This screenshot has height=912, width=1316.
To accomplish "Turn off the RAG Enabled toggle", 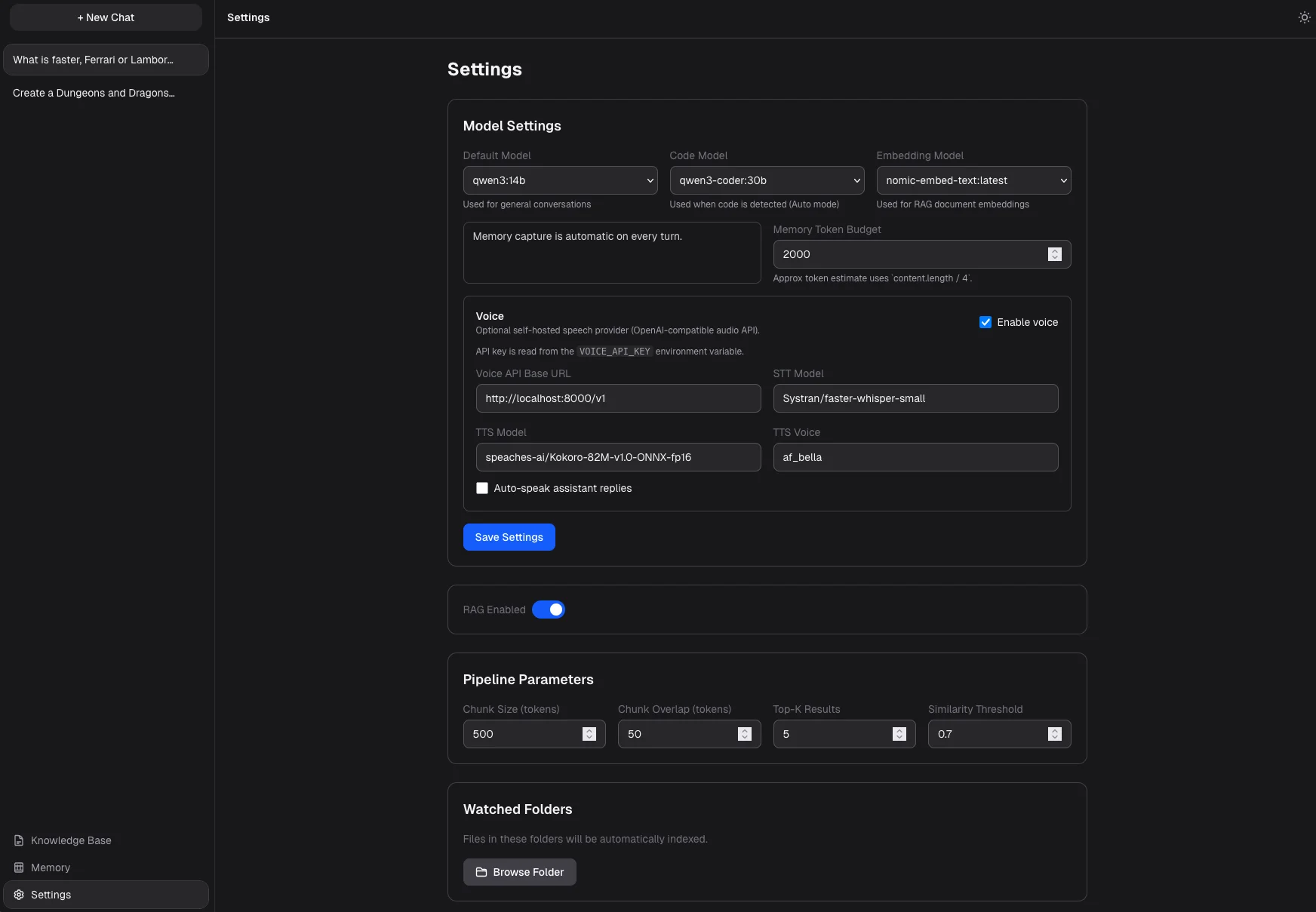I will 549,609.
